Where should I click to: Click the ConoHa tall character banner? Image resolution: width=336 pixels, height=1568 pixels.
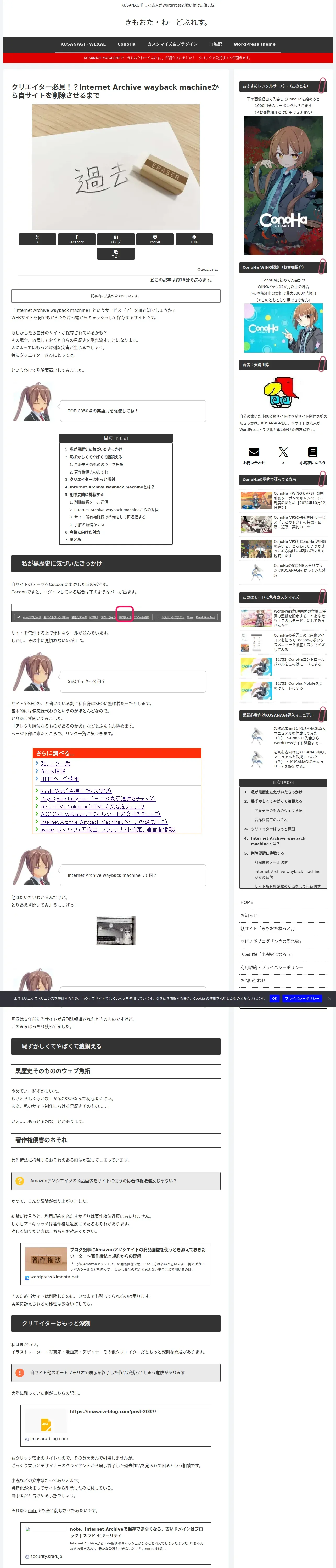[283, 185]
